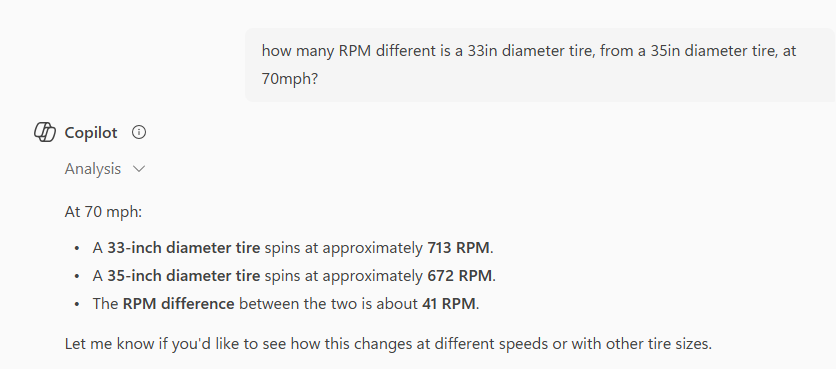Click 'between the two is about' text

pyautogui.click(x=328, y=303)
